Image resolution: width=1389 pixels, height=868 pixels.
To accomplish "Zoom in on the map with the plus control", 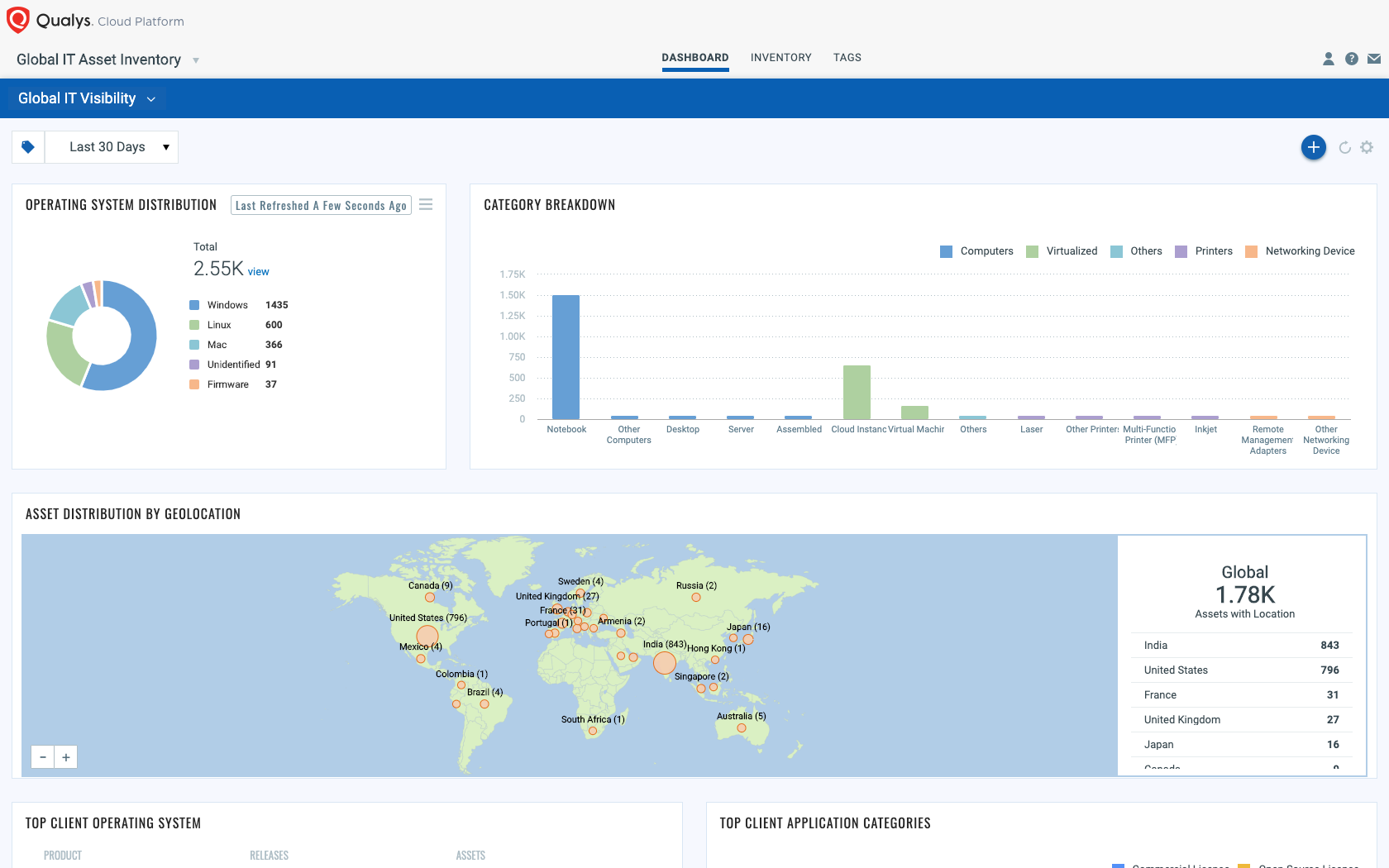I will tap(66, 756).
